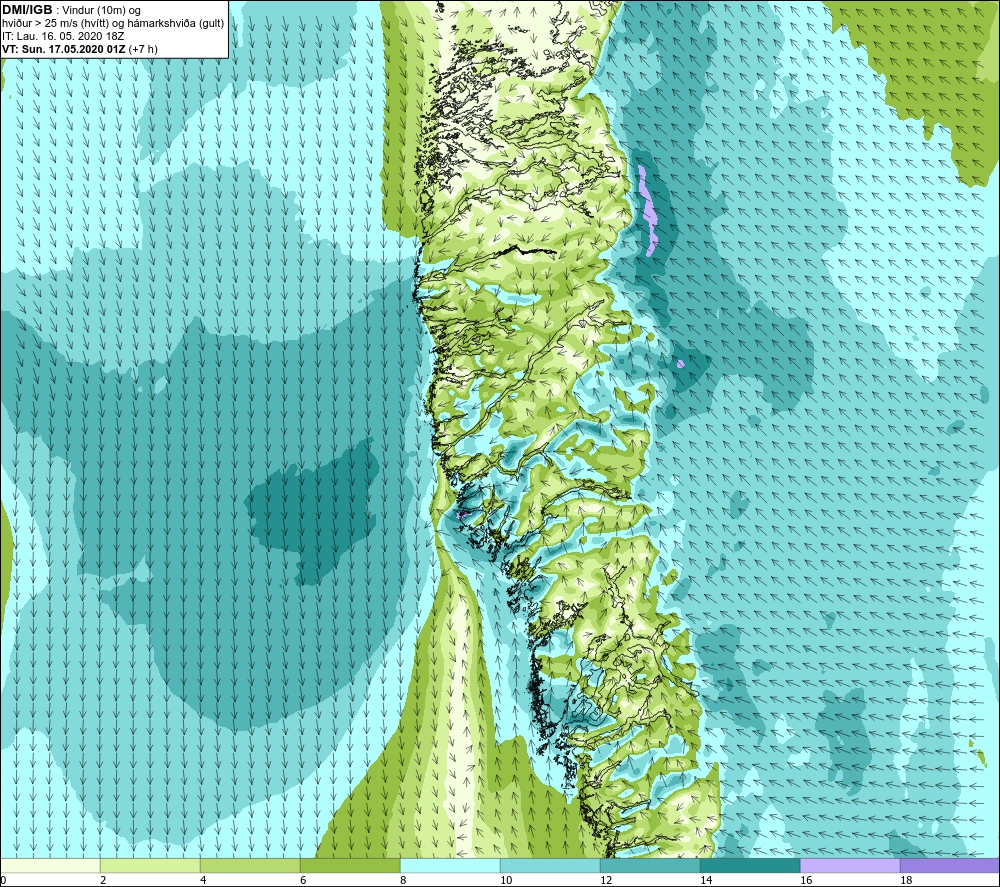Click the legend scale label '2'

tap(103, 880)
